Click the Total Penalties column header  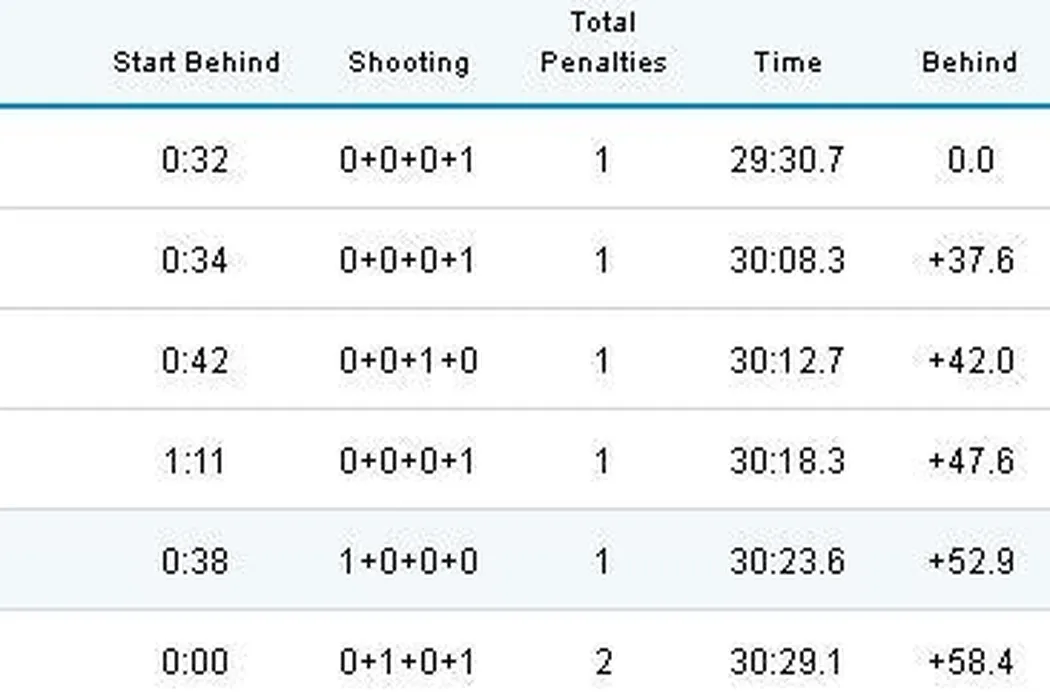(603, 43)
